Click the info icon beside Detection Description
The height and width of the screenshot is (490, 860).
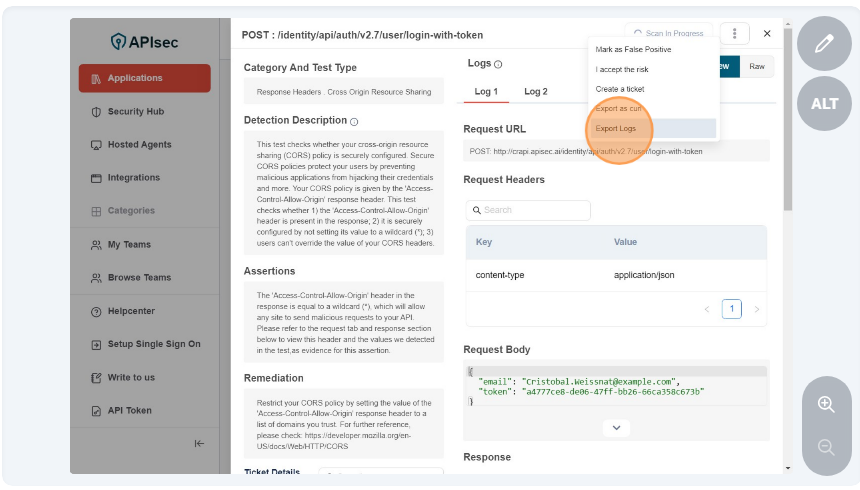(354, 121)
